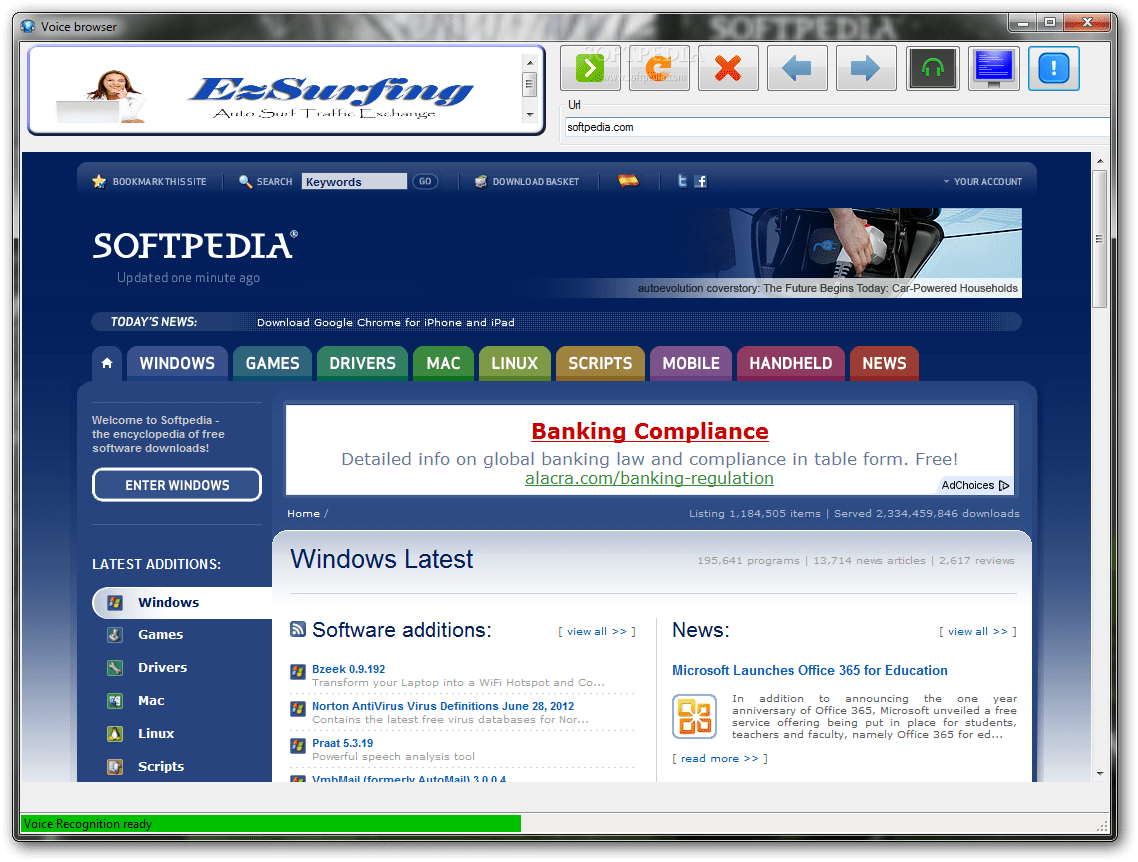The image size is (1138, 862).
Task: Click the page scrollbar up arrow
Action: coord(1100,161)
